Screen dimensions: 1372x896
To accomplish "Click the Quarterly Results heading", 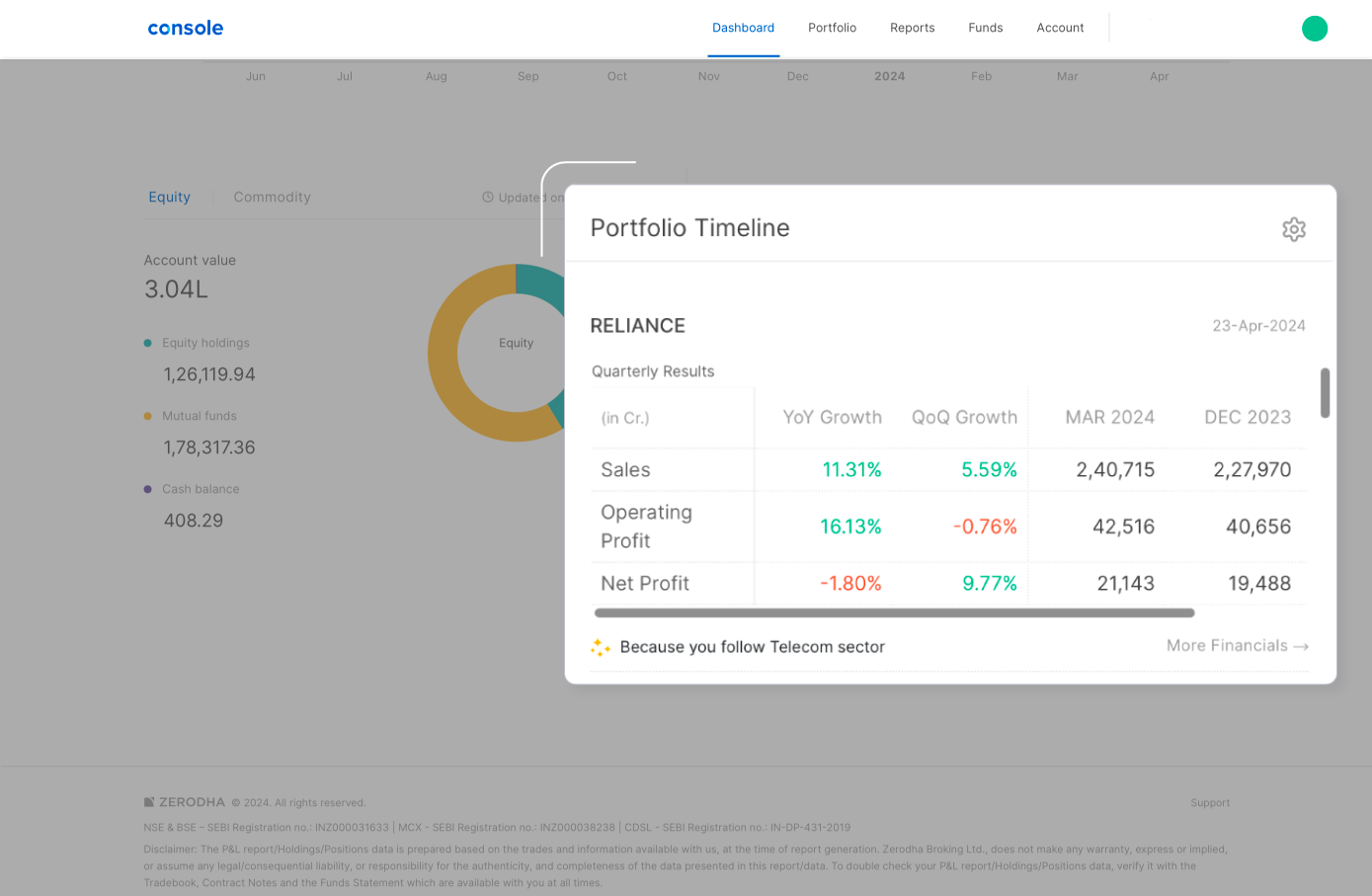I will pyautogui.click(x=653, y=371).
